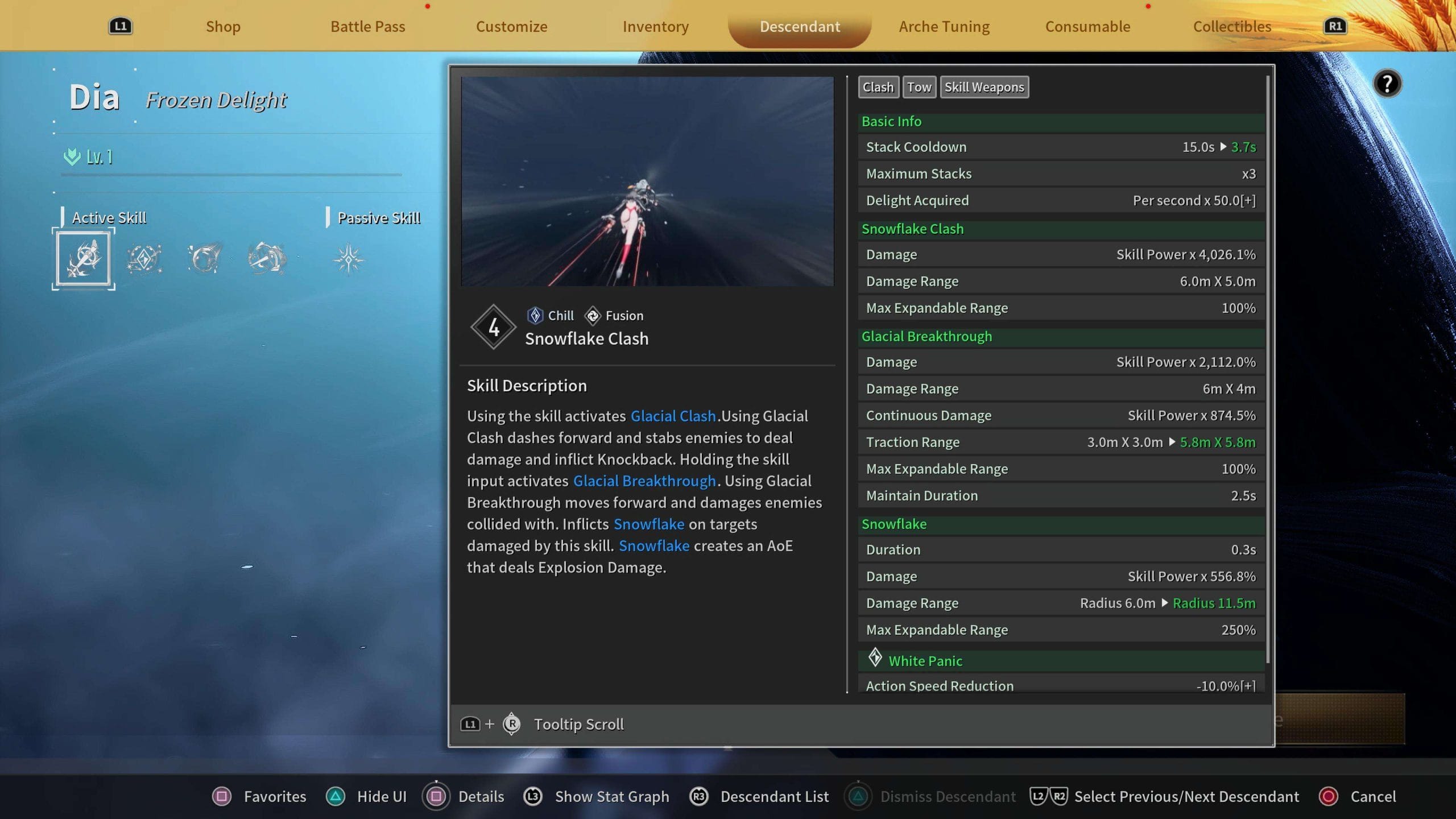The height and width of the screenshot is (819, 1456).
Task: Click the Clash skill tag
Action: click(x=878, y=87)
